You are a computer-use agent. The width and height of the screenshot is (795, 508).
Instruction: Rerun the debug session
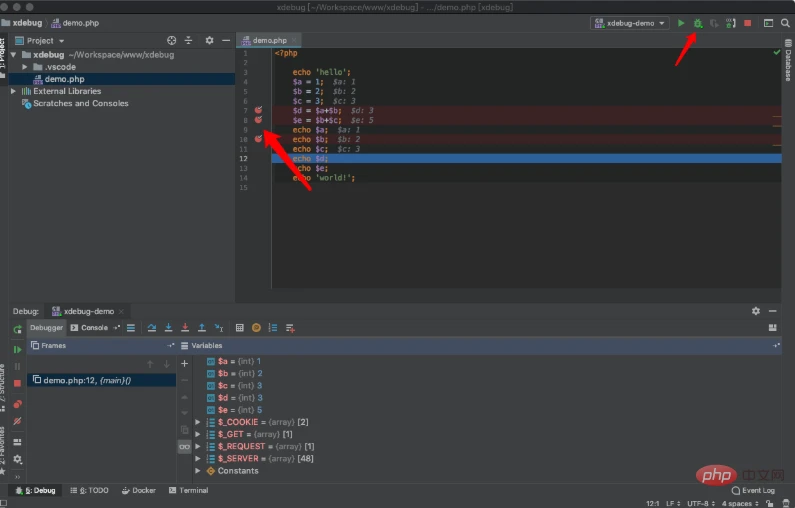coord(17,330)
